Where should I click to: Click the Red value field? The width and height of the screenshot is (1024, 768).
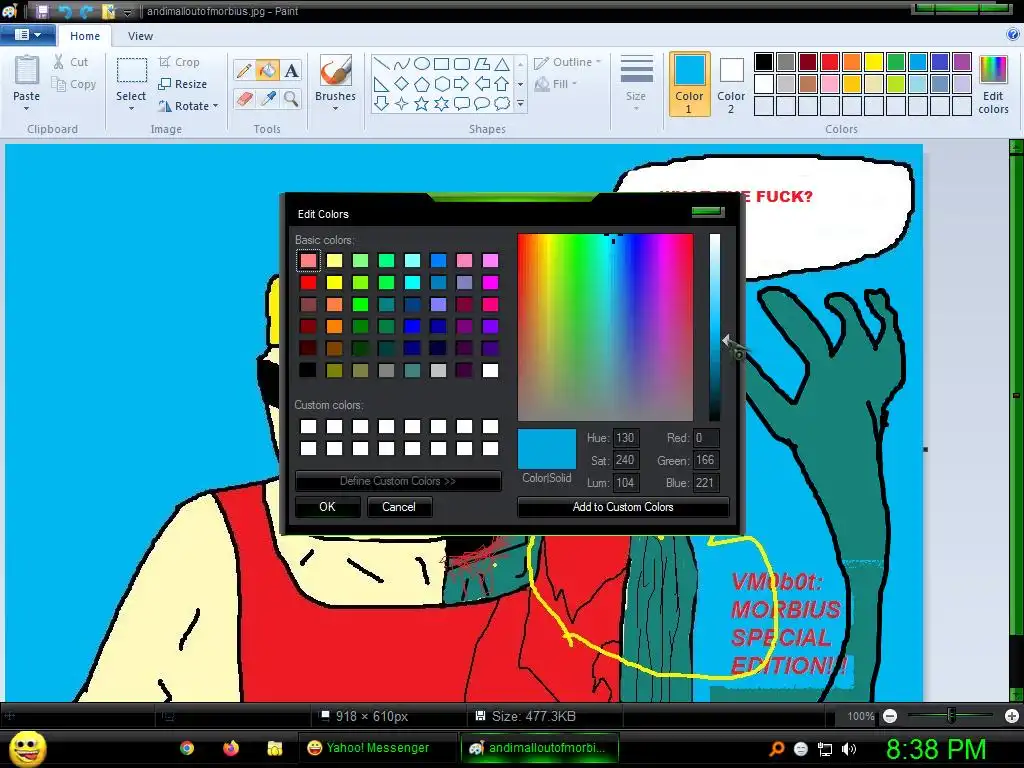click(705, 438)
